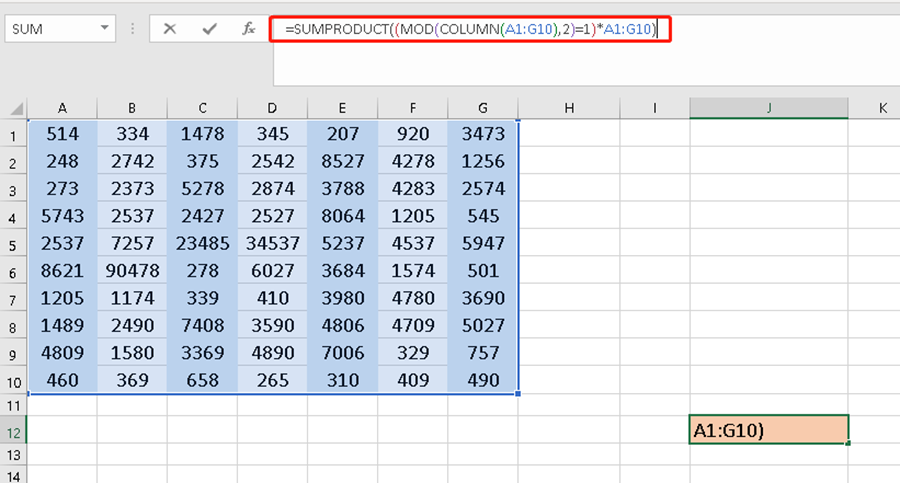The width and height of the screenshot is (900, 483).
Task: Select row 3 header
Action: click(x=13, y=189)
